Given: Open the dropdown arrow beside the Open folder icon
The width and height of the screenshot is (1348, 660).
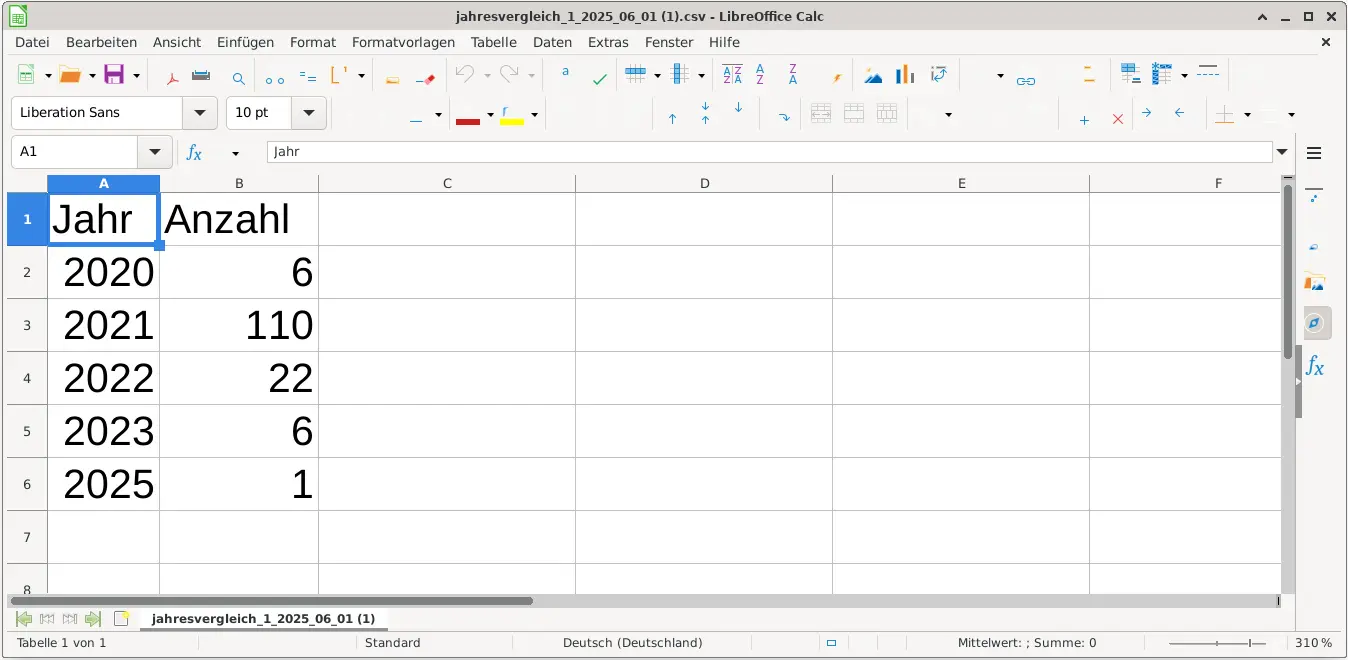Looking at the screenshot, I should [x=92, y=76].
